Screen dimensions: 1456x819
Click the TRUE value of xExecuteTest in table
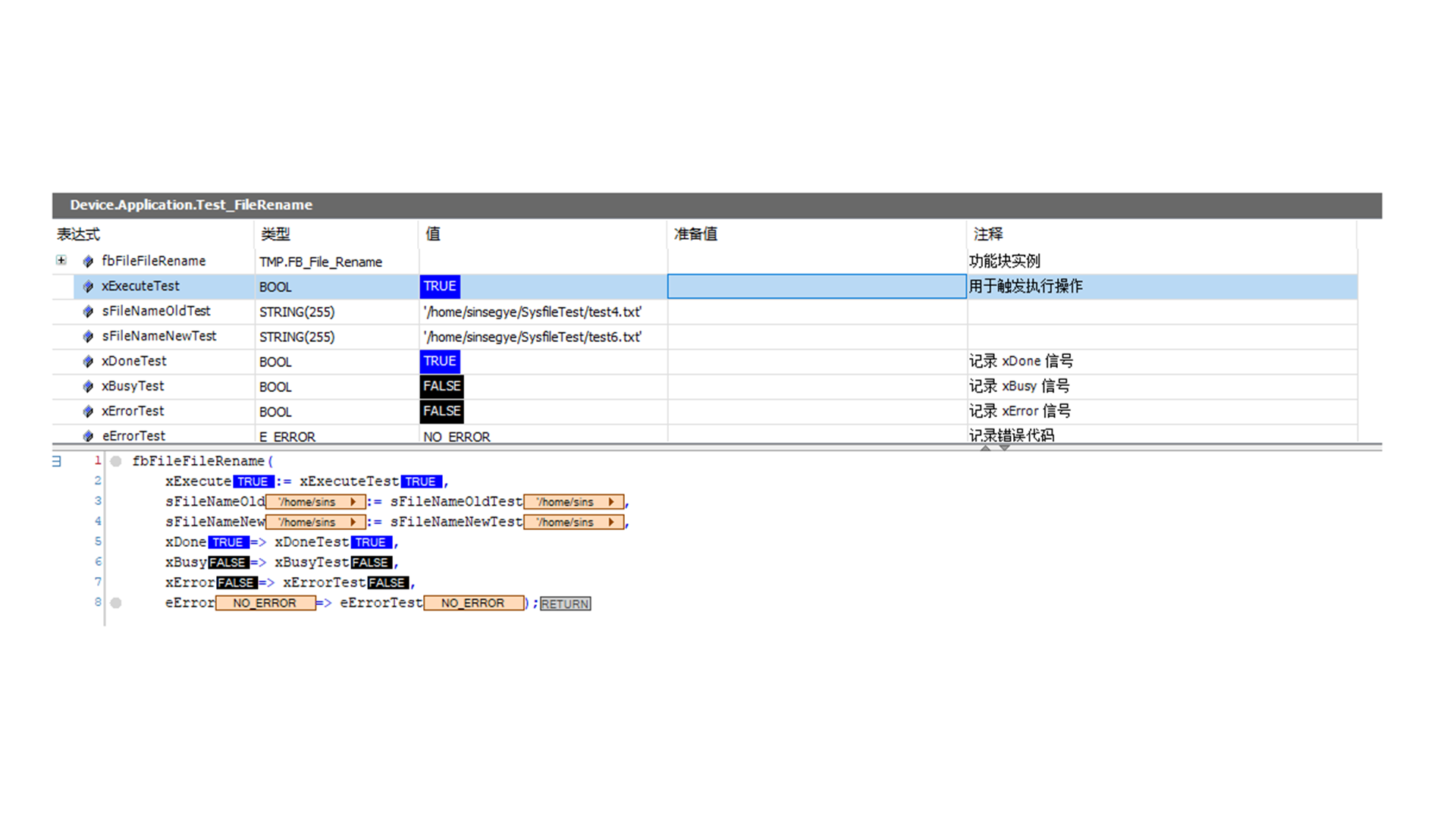click(440, 286)
